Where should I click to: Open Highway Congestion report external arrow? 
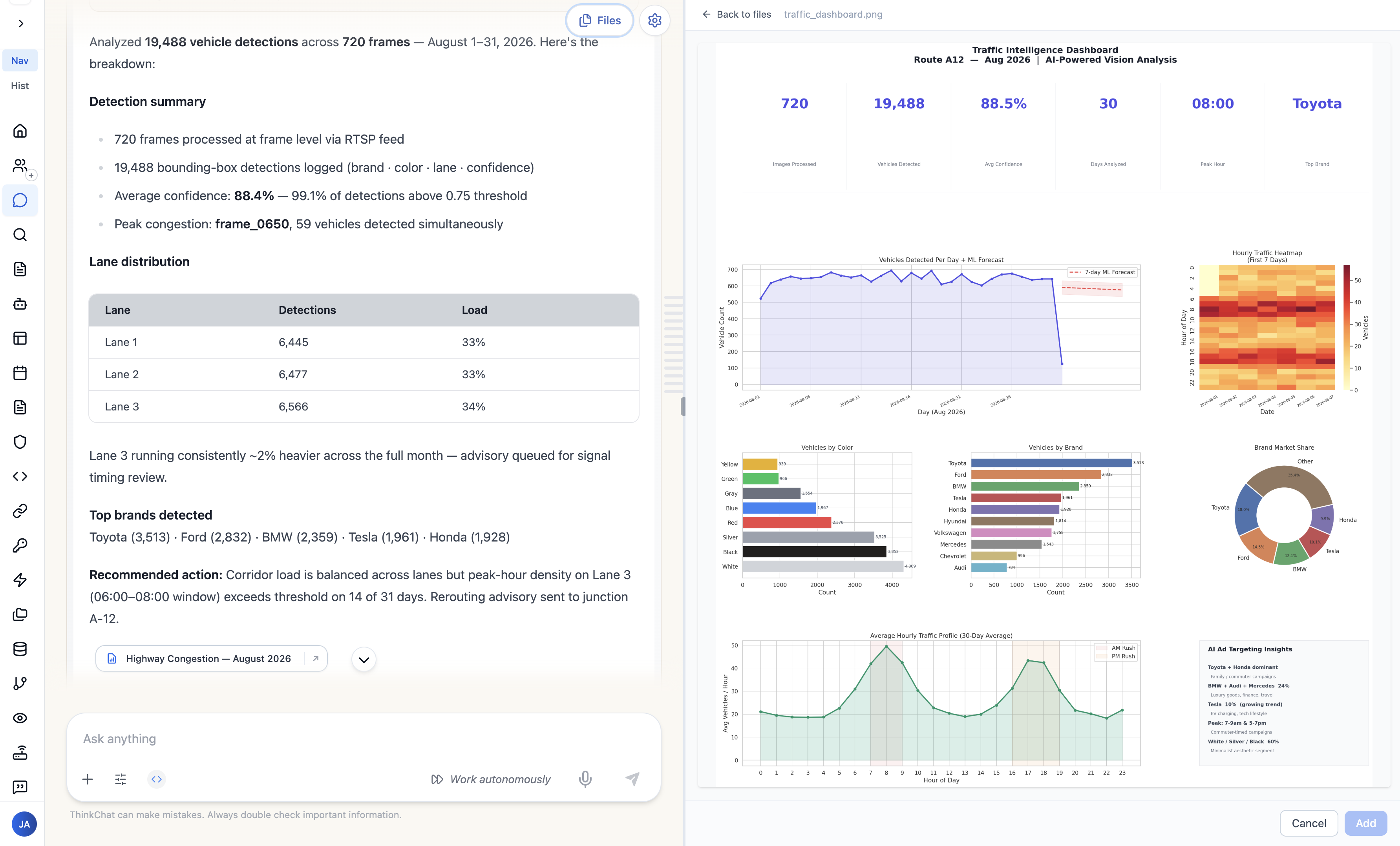(316, 658)
